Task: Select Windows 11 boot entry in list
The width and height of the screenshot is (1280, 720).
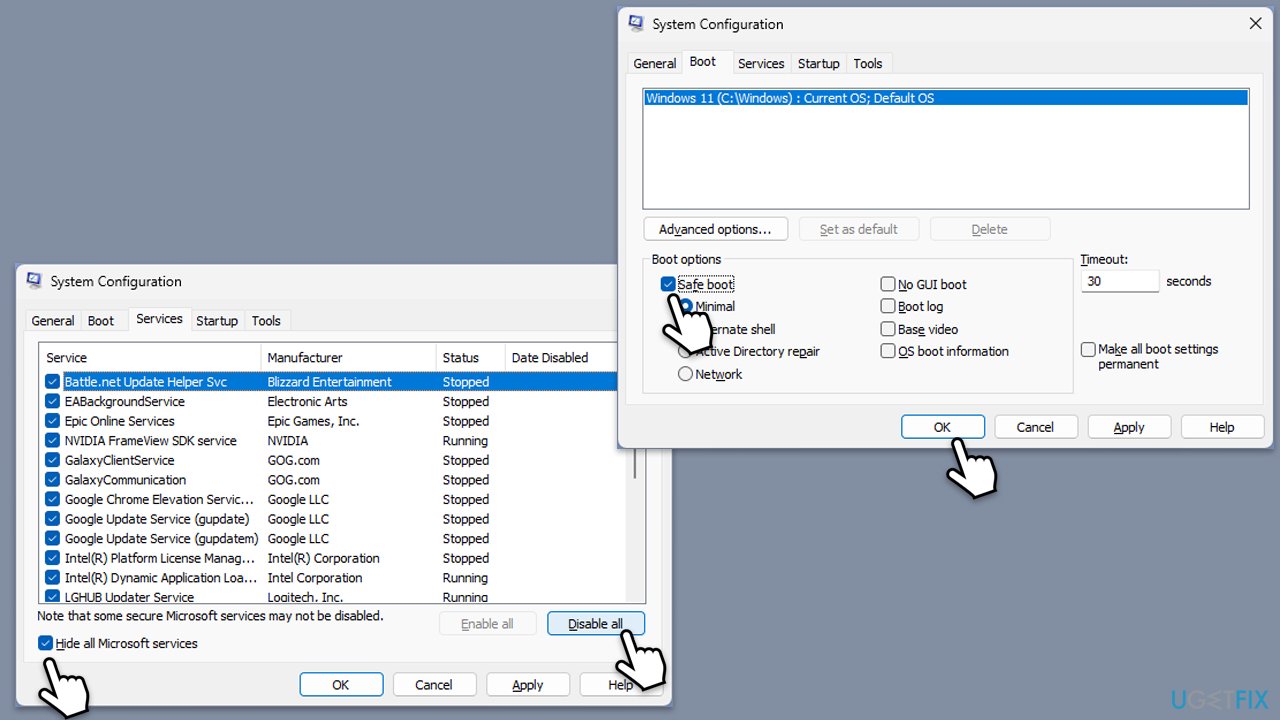Action: 946,98
